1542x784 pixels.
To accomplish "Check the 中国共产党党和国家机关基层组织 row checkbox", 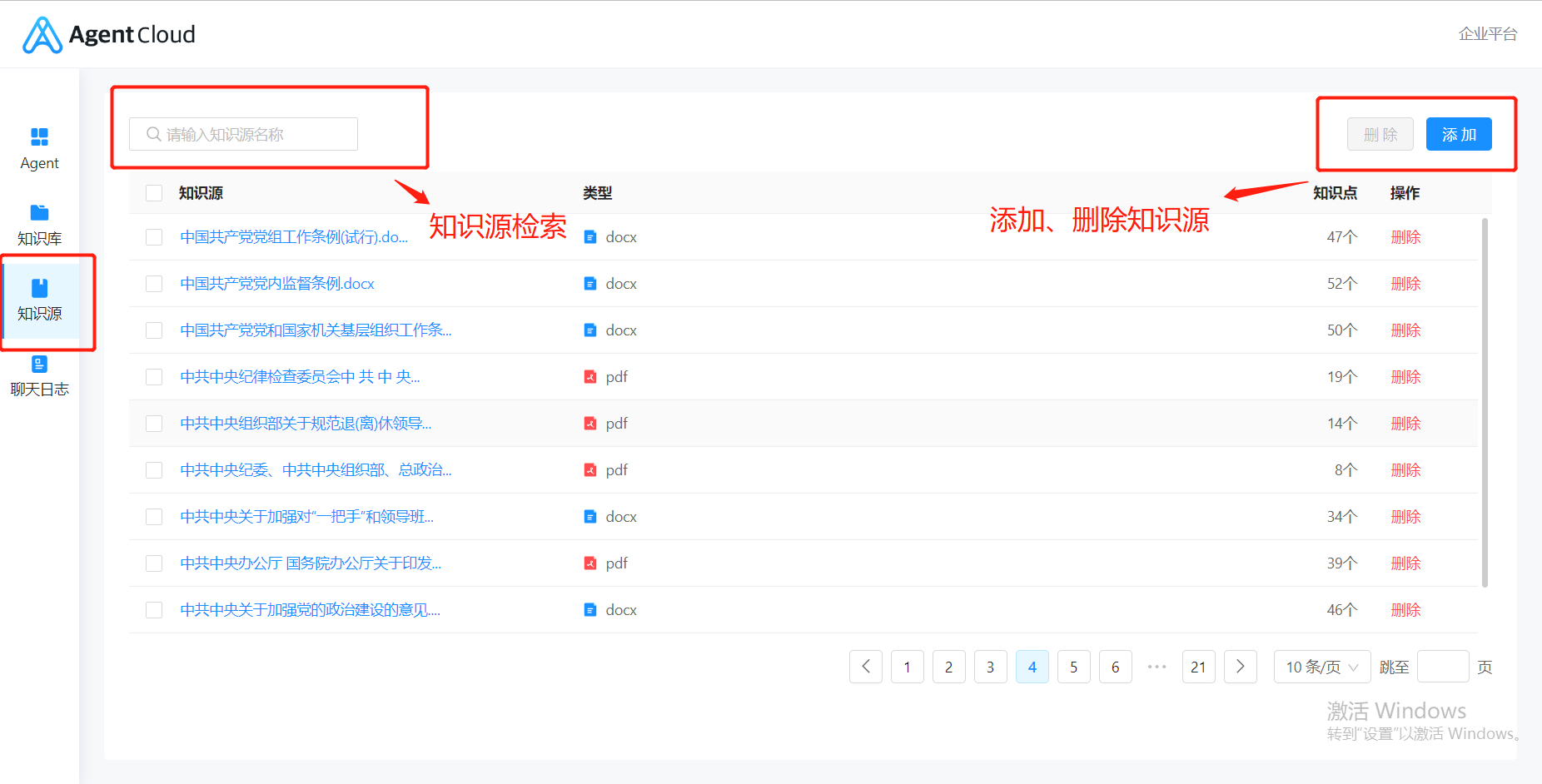I will (x=154, y=330).
